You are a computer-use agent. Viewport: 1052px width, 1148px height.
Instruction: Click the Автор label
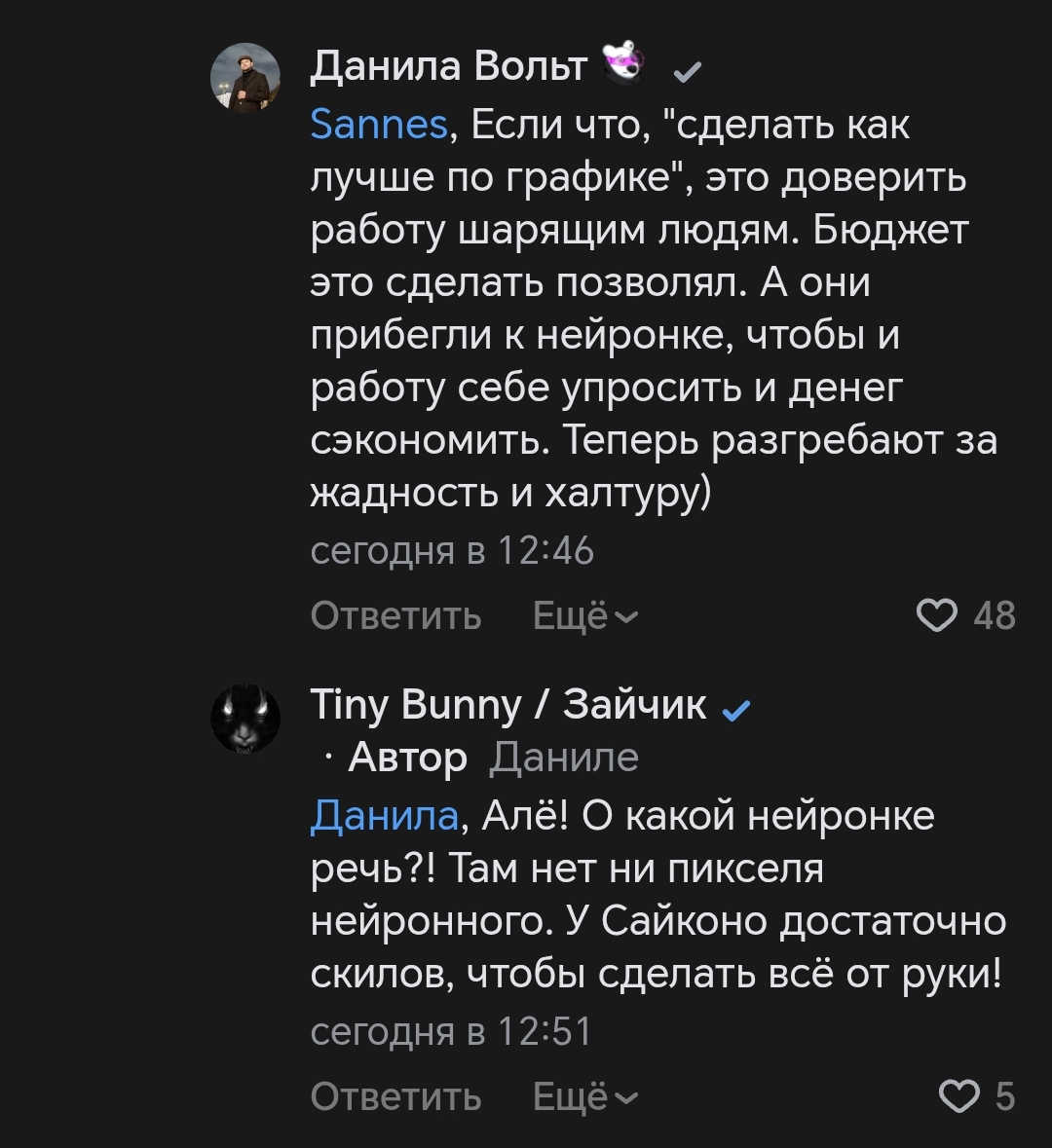coord(407,757)
